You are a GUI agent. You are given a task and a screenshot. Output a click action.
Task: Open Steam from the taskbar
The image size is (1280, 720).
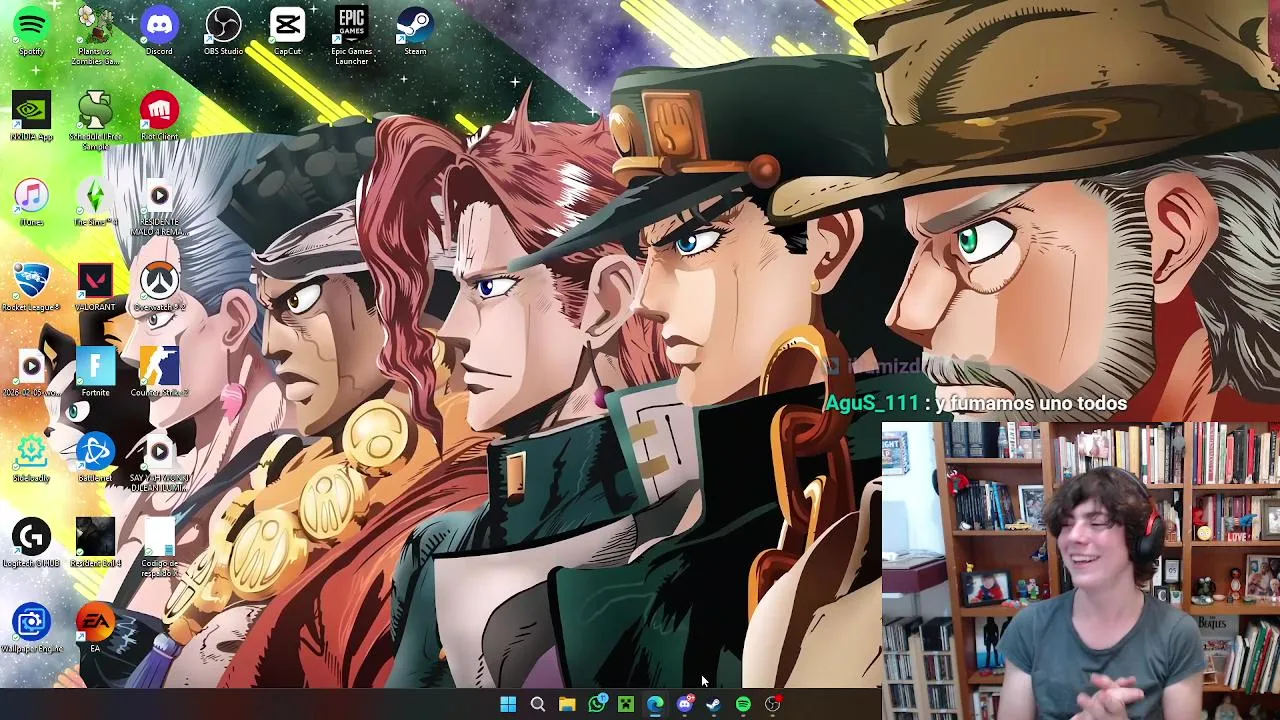tap(714, 705)
